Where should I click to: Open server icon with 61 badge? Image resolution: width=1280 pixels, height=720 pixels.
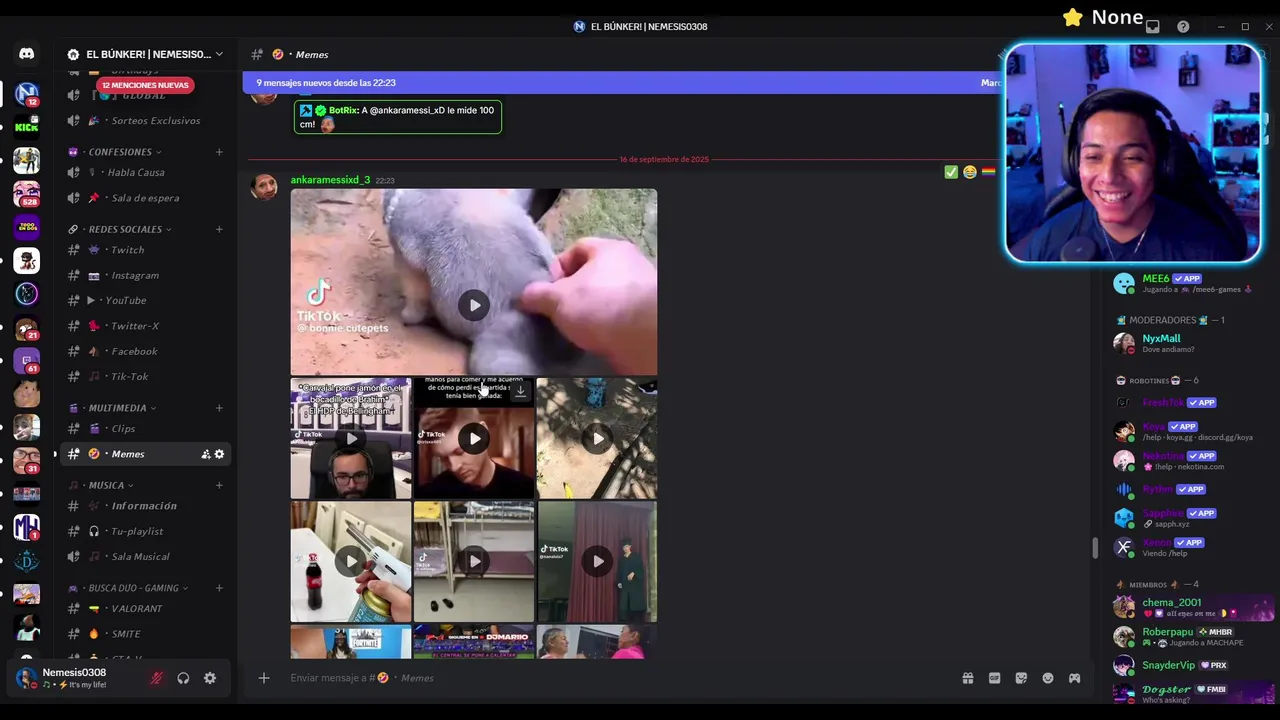[x=27, y=360]
